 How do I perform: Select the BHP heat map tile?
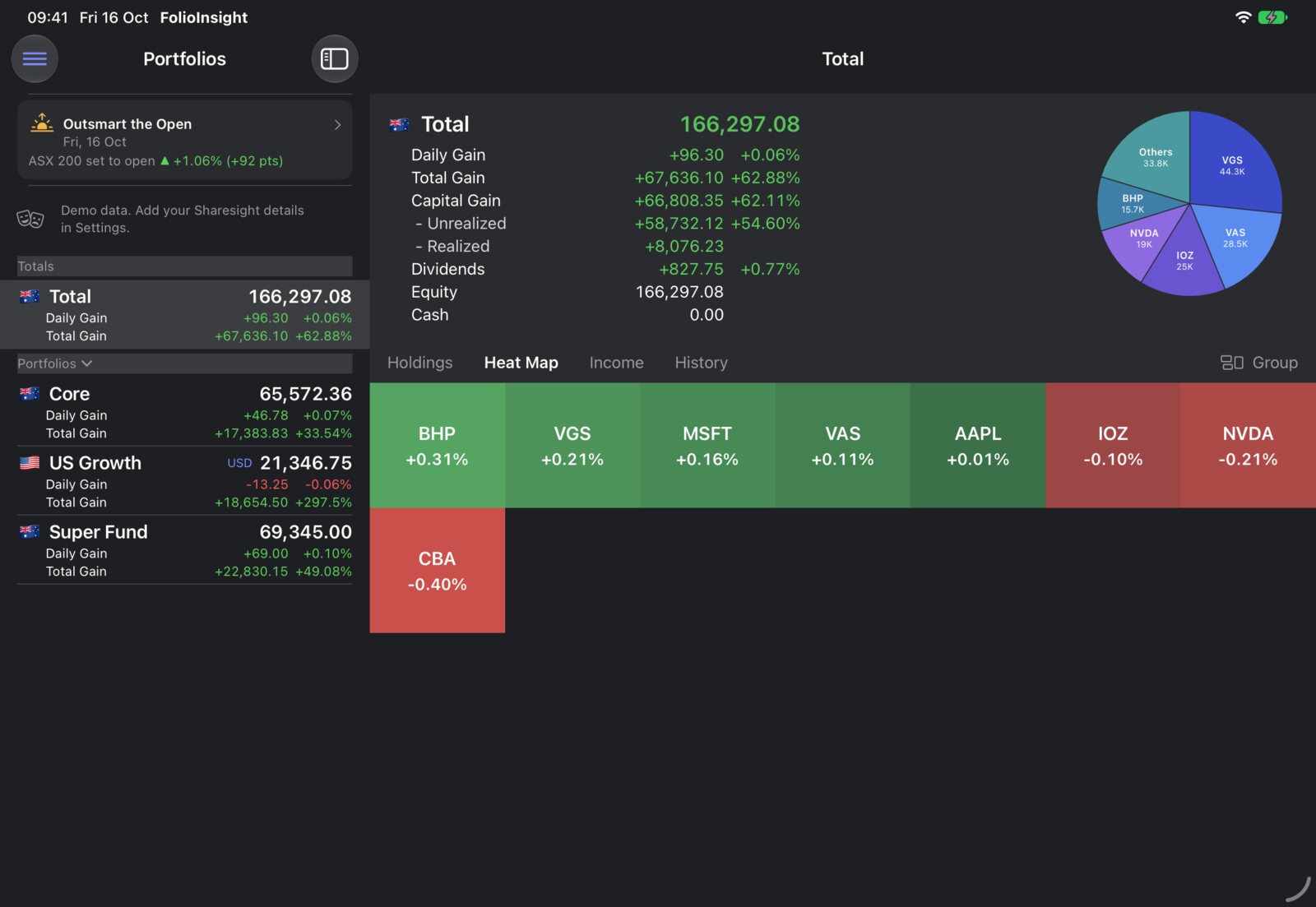(x=438, y=445)
